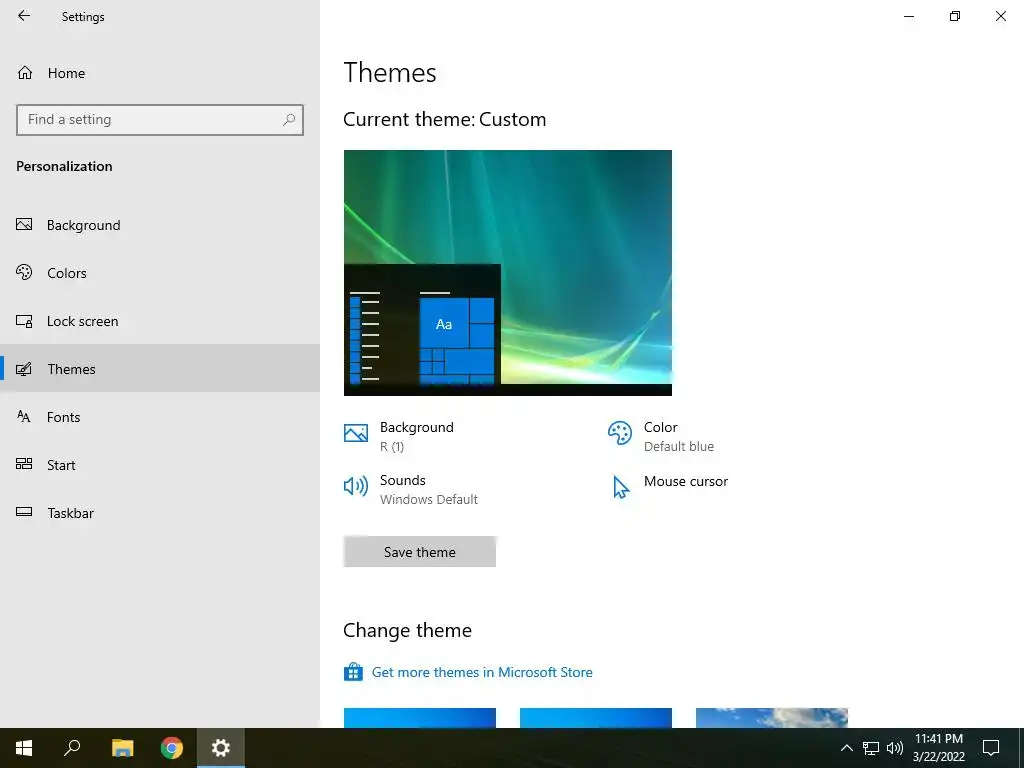Open the Start personalization page
1024x768 pixels.
tap(160, 465)
